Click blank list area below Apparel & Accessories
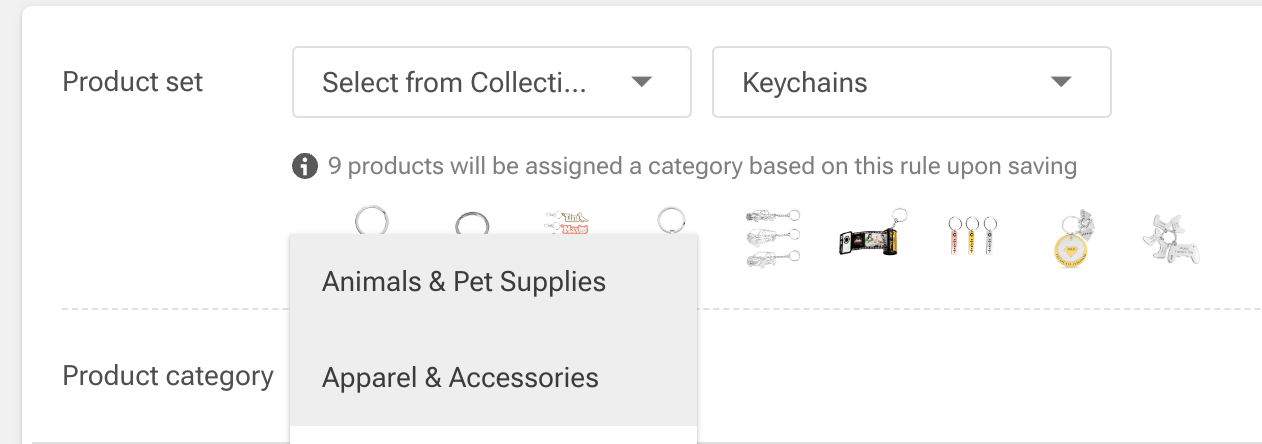The height and width of the screenshot is (444, 1262). click(492, 435)
